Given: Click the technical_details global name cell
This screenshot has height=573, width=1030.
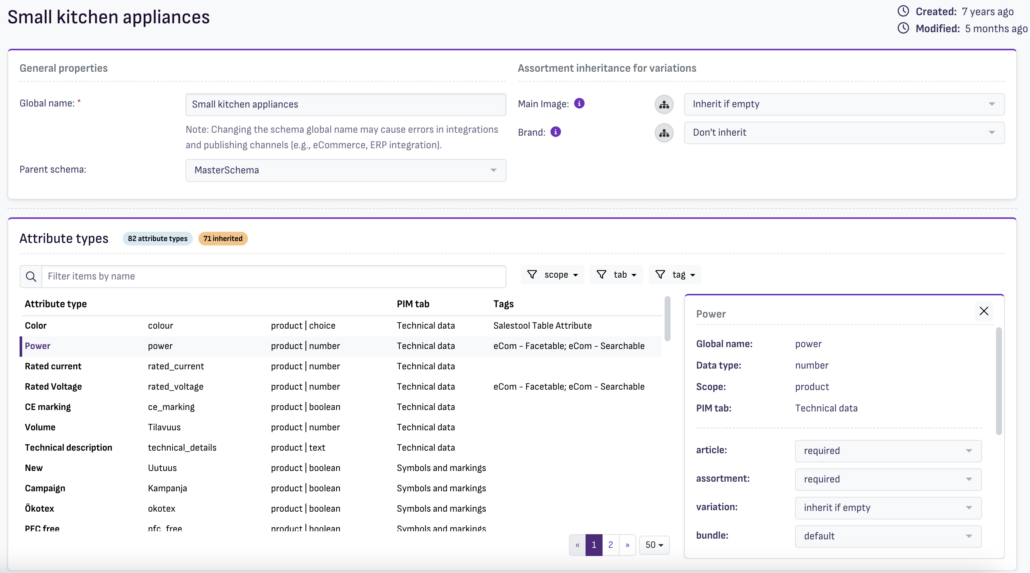Looking at the screenshot, I should click(x=182, y=448).
